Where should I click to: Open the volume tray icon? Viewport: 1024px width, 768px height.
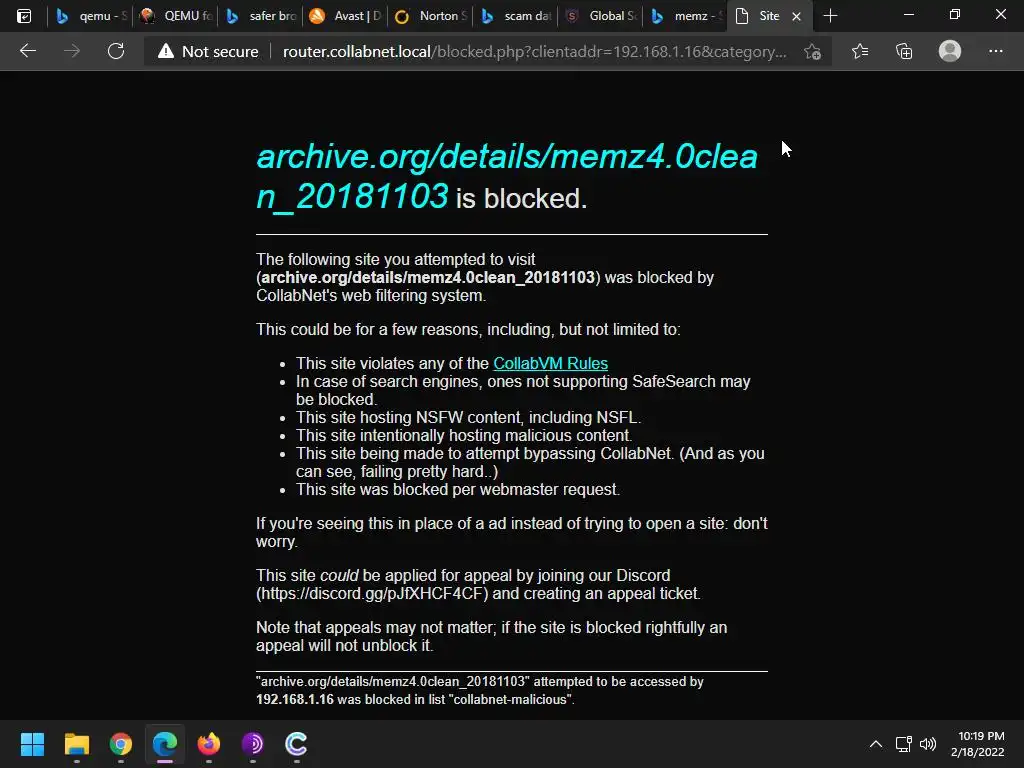click(x=928, y=744)
